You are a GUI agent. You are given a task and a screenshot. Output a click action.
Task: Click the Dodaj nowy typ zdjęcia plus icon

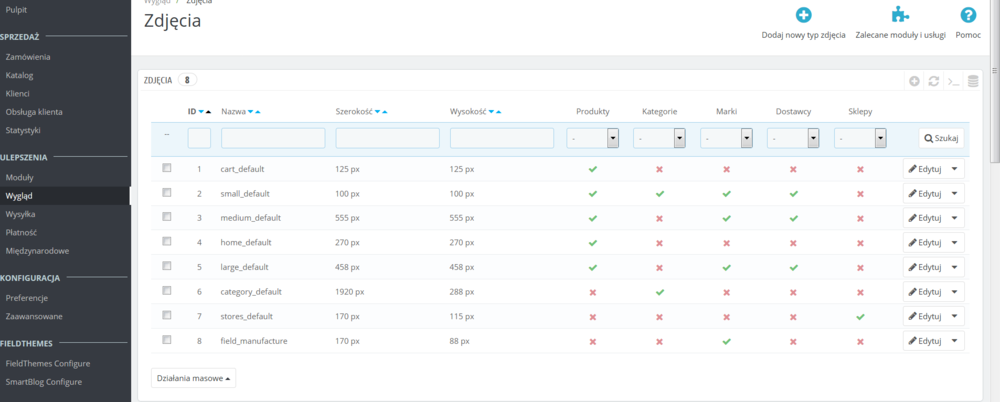click(804, 15)
